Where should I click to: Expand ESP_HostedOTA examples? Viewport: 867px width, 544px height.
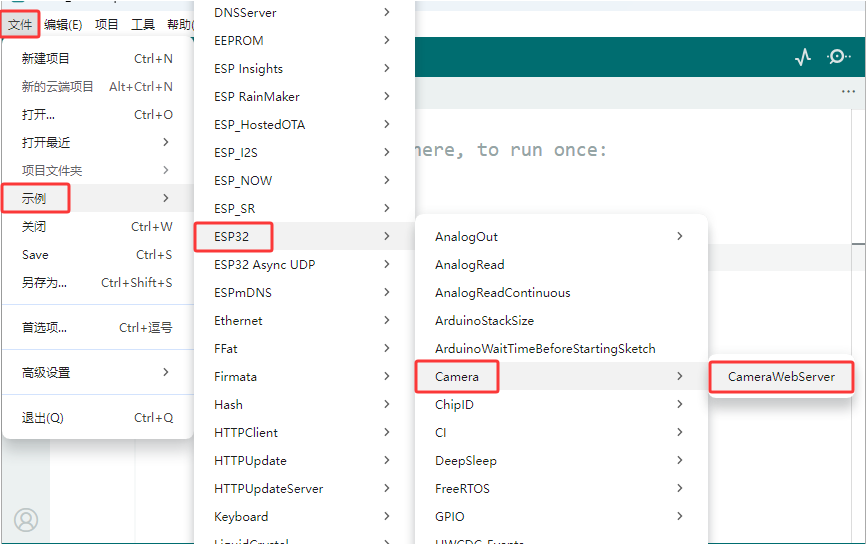[304, 124]
